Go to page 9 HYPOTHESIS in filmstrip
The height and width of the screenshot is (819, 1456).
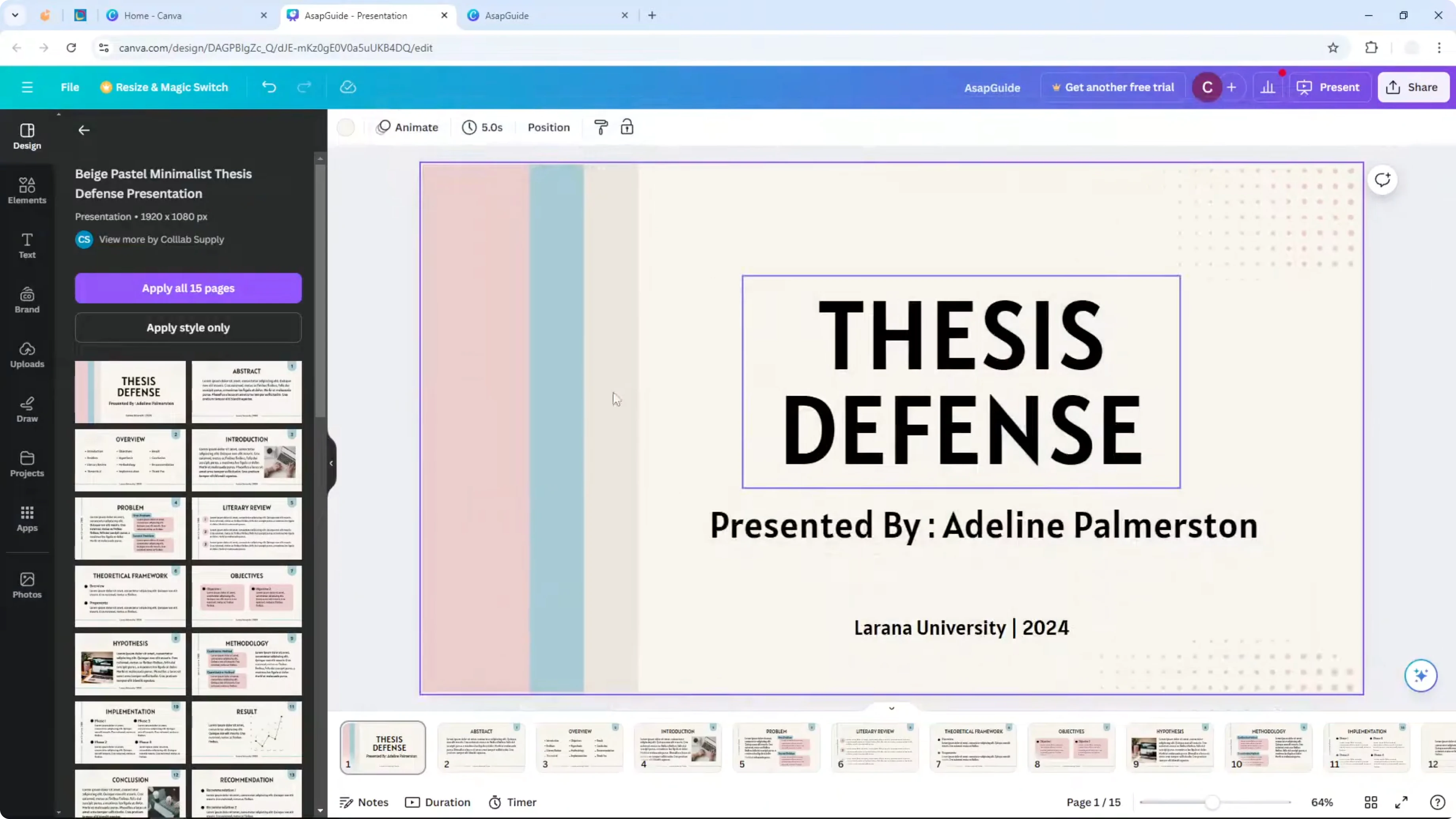pyautogui.click(x=1170, y=747)
